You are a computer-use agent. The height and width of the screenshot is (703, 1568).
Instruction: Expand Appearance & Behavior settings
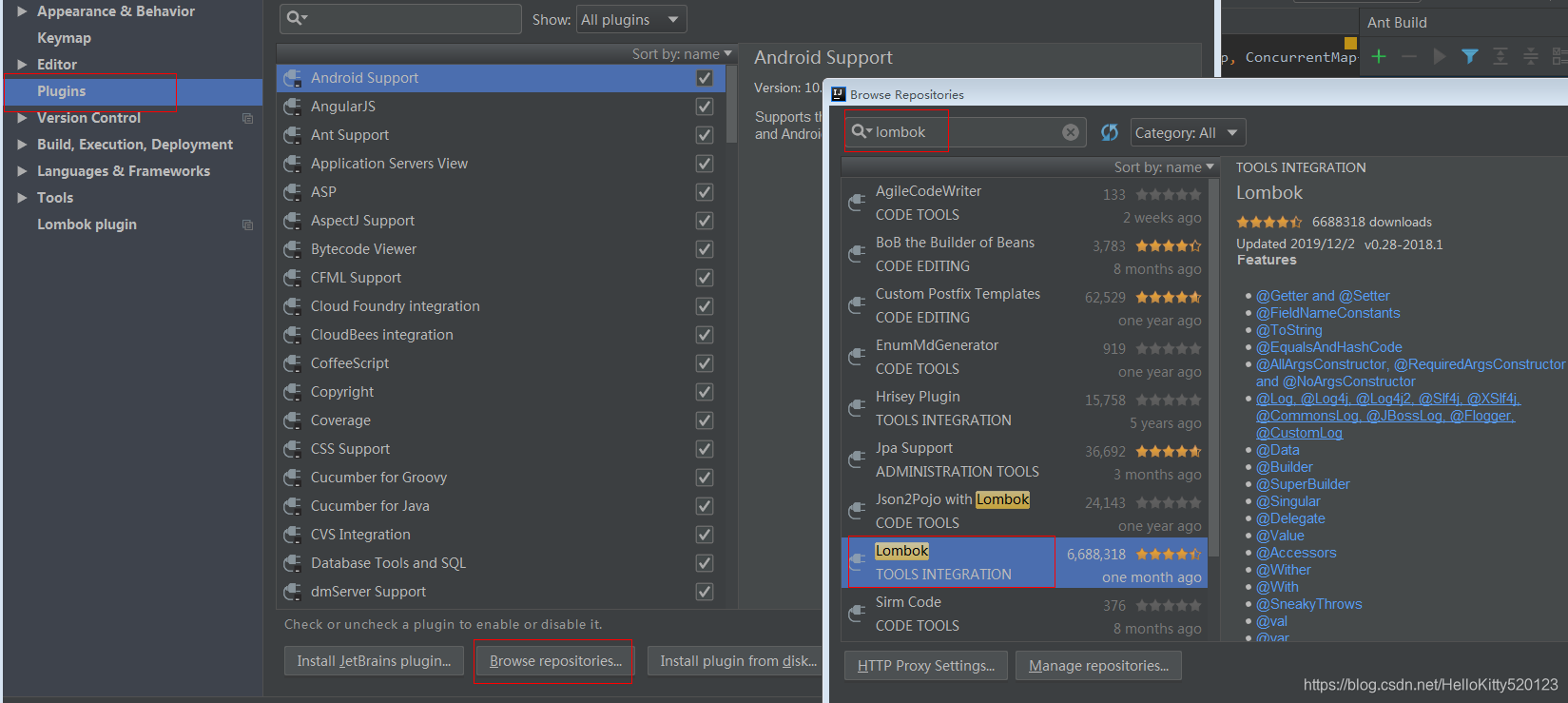tap(21, 11)
